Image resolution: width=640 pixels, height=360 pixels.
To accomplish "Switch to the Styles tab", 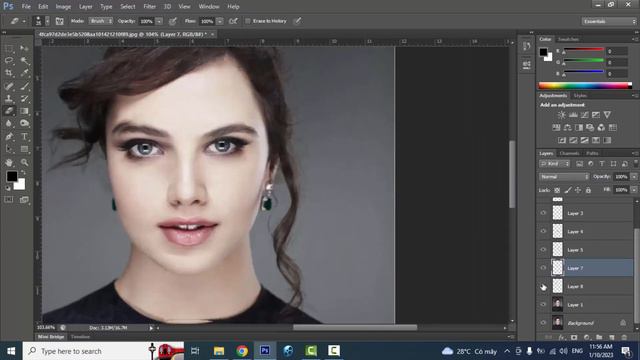I will [580, 96].
